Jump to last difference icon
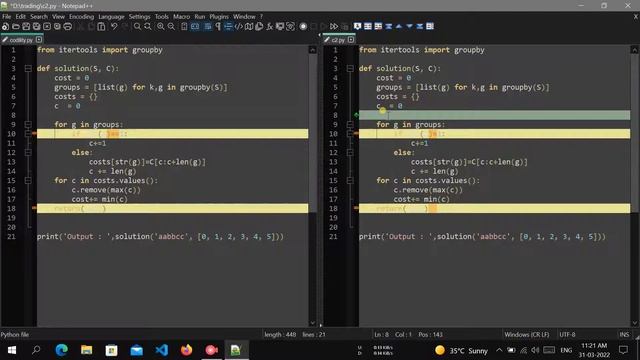 coord(420,27)
